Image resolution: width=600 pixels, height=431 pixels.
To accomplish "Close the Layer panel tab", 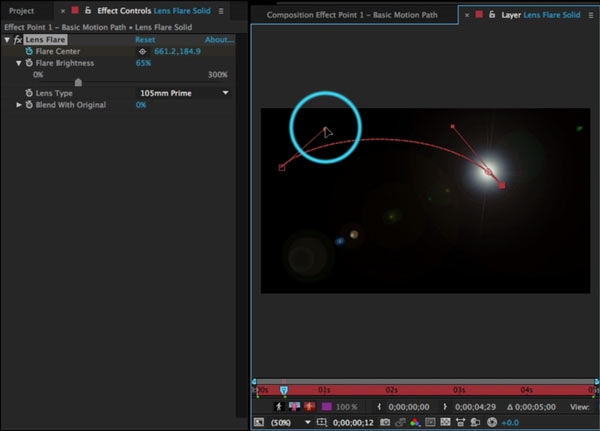I will [467, 15].
